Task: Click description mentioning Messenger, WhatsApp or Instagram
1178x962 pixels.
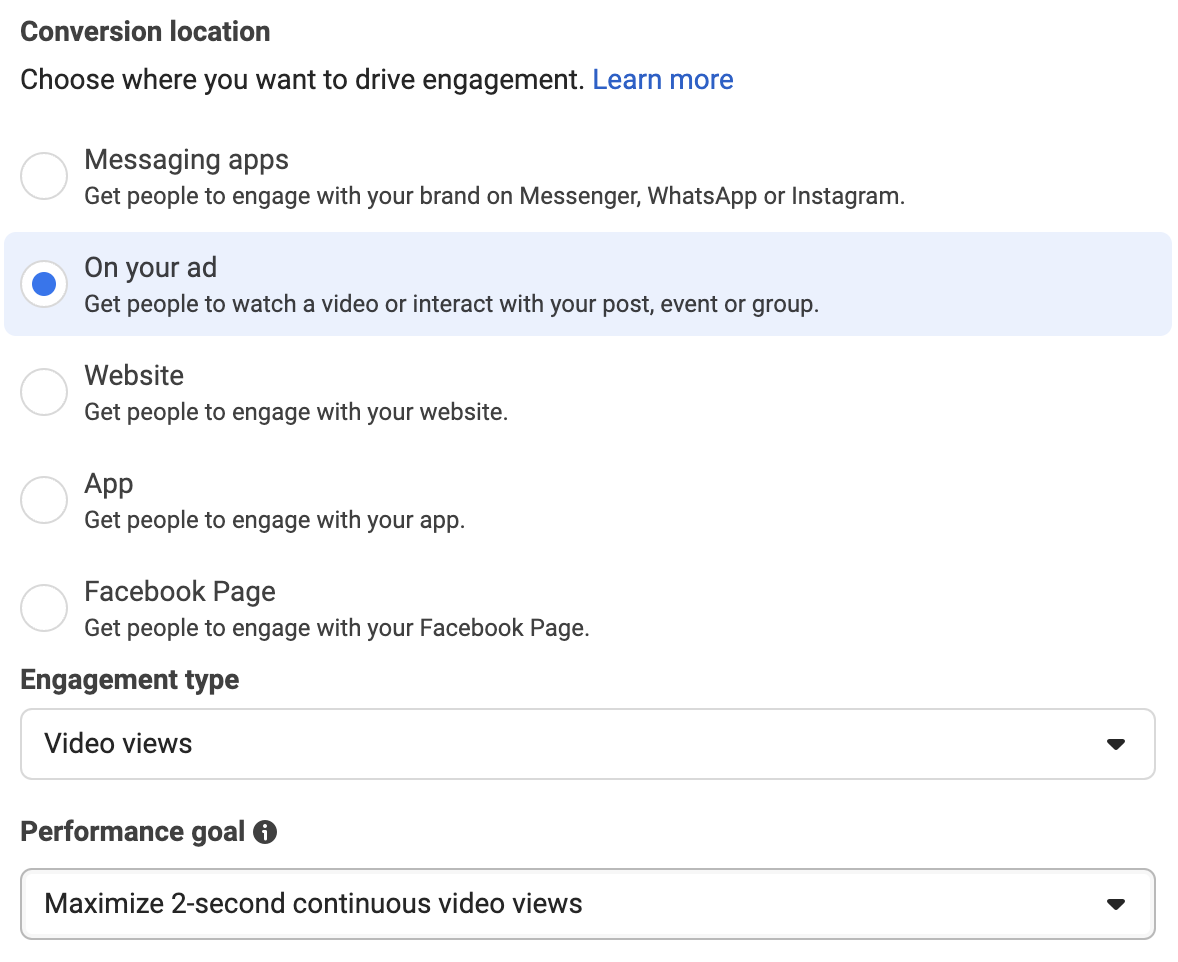Action: tap(494, 196)
